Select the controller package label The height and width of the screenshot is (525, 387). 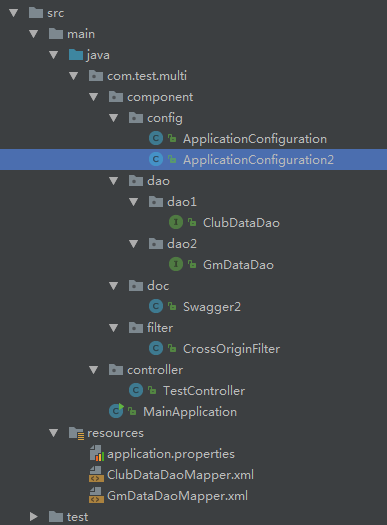point(155,370)
